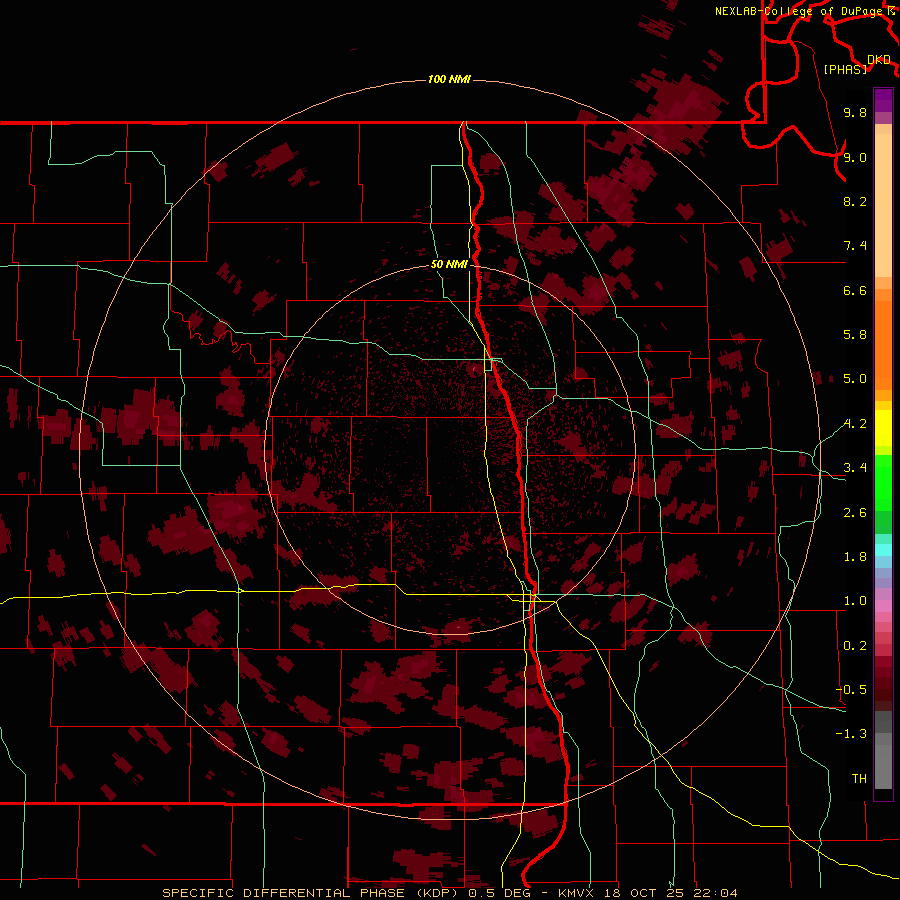Click the purple segment atop the color bar
The width and height of the screenshot is (900, 900).
[x=883, y=100]
